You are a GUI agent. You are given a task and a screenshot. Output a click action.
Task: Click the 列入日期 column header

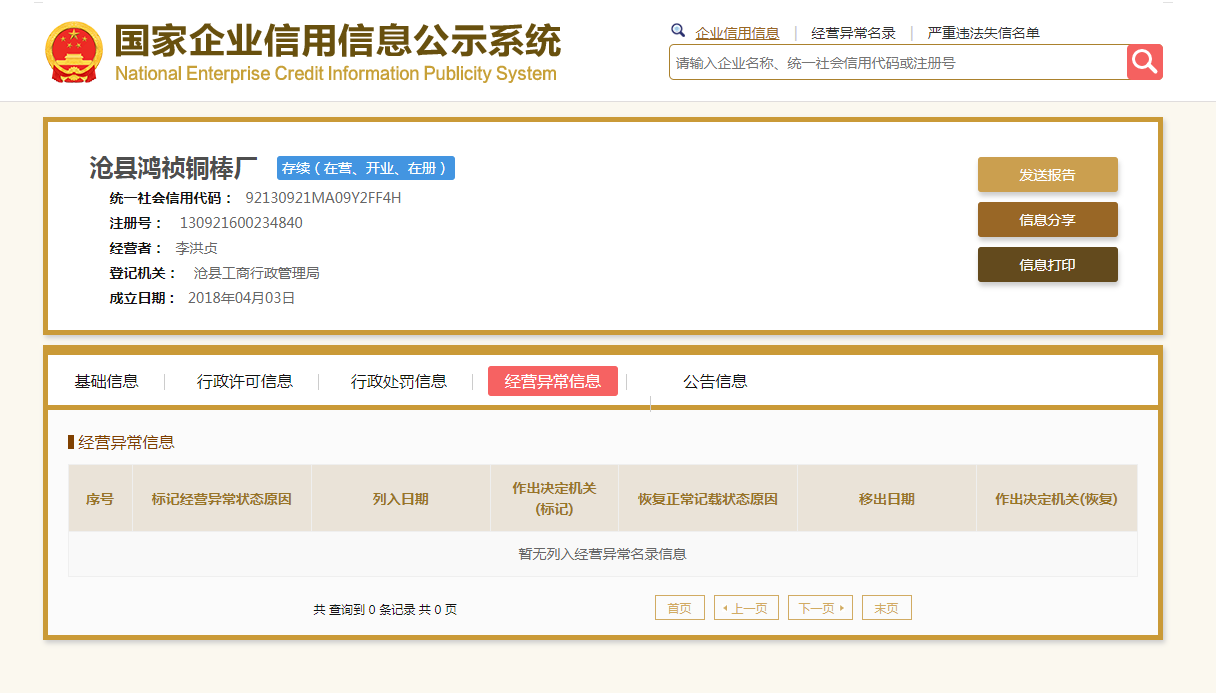(401, 498)
